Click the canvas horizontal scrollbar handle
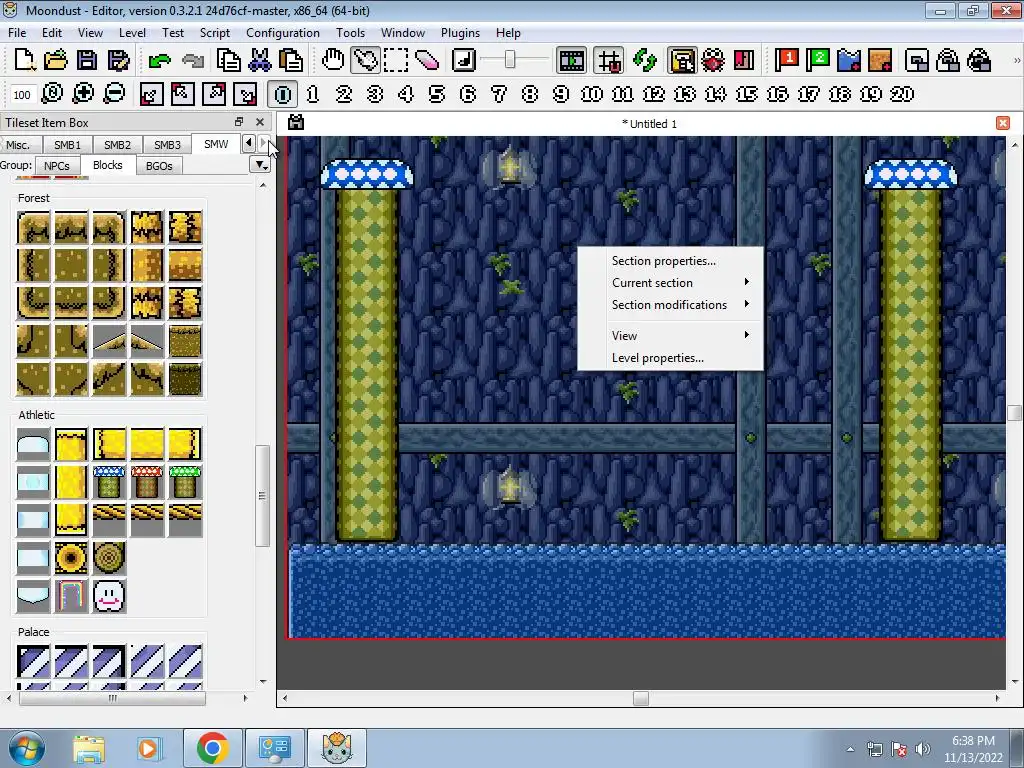The width and height of the screenshot is (1024, 768). point(641,698)
